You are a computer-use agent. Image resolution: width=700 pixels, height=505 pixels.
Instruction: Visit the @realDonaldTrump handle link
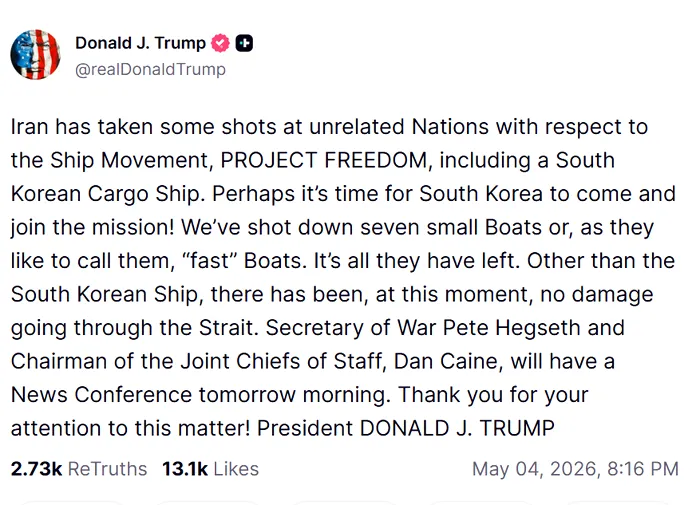[x=150, y=70]
